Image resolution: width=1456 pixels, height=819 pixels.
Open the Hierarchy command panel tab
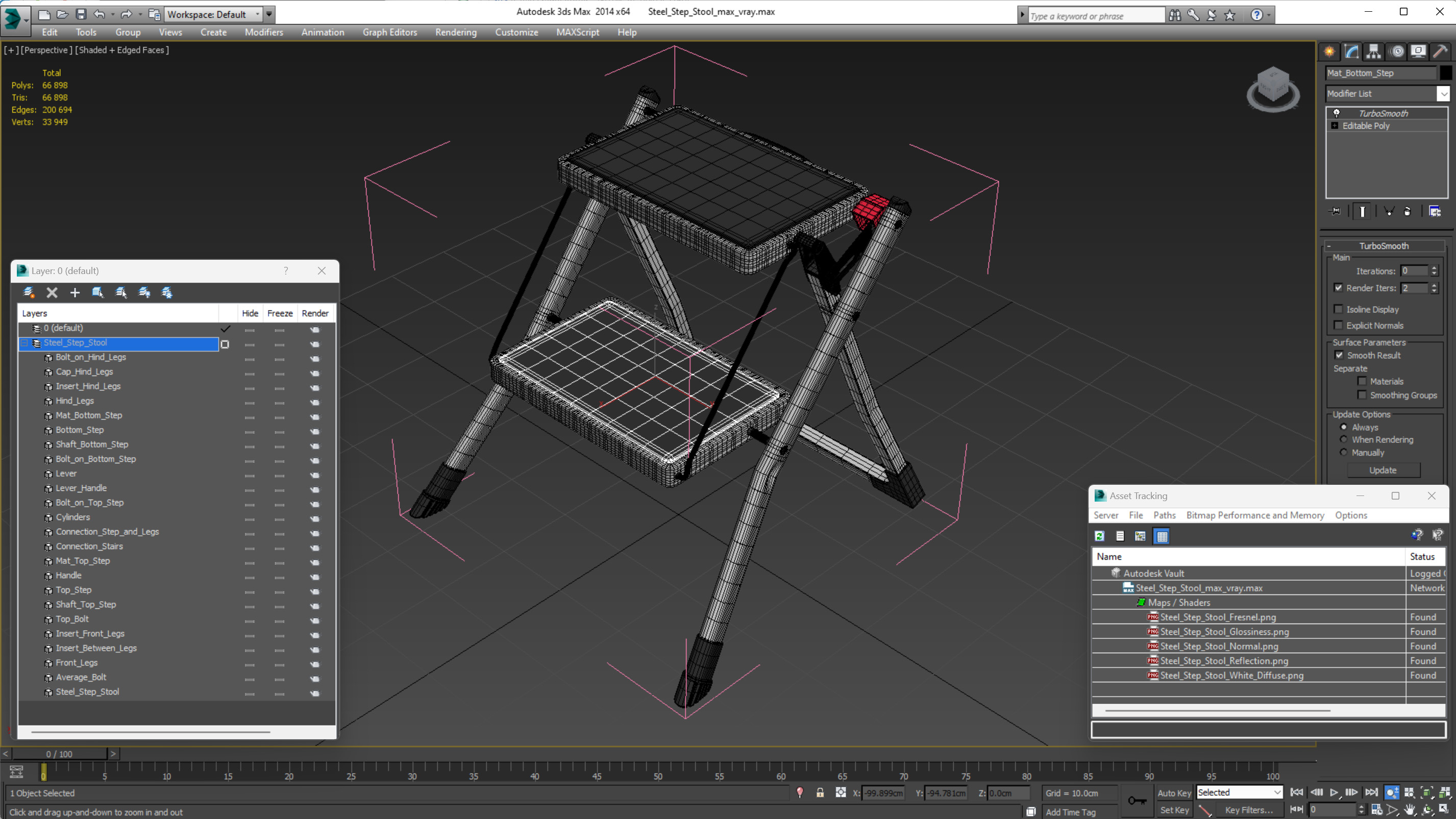[x=1373, y=52]
